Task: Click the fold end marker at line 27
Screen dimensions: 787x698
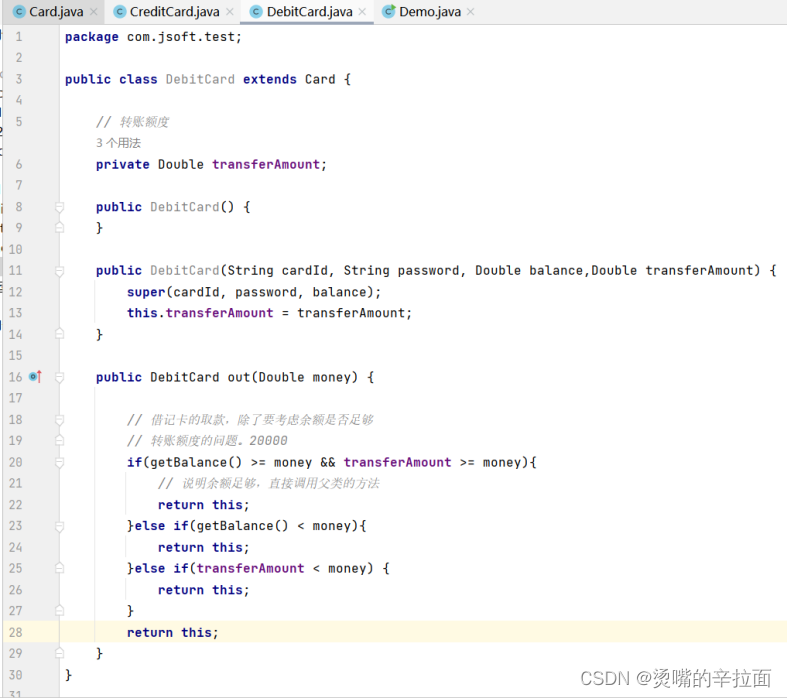Action: 59,611
